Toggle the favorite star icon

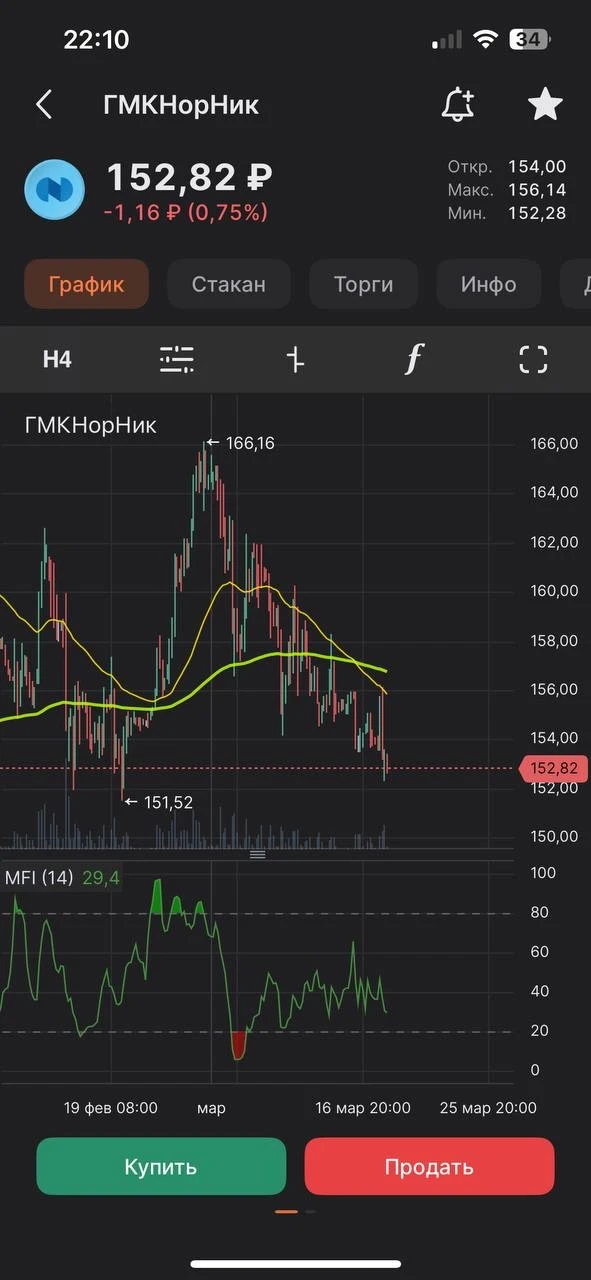(545, 104)
